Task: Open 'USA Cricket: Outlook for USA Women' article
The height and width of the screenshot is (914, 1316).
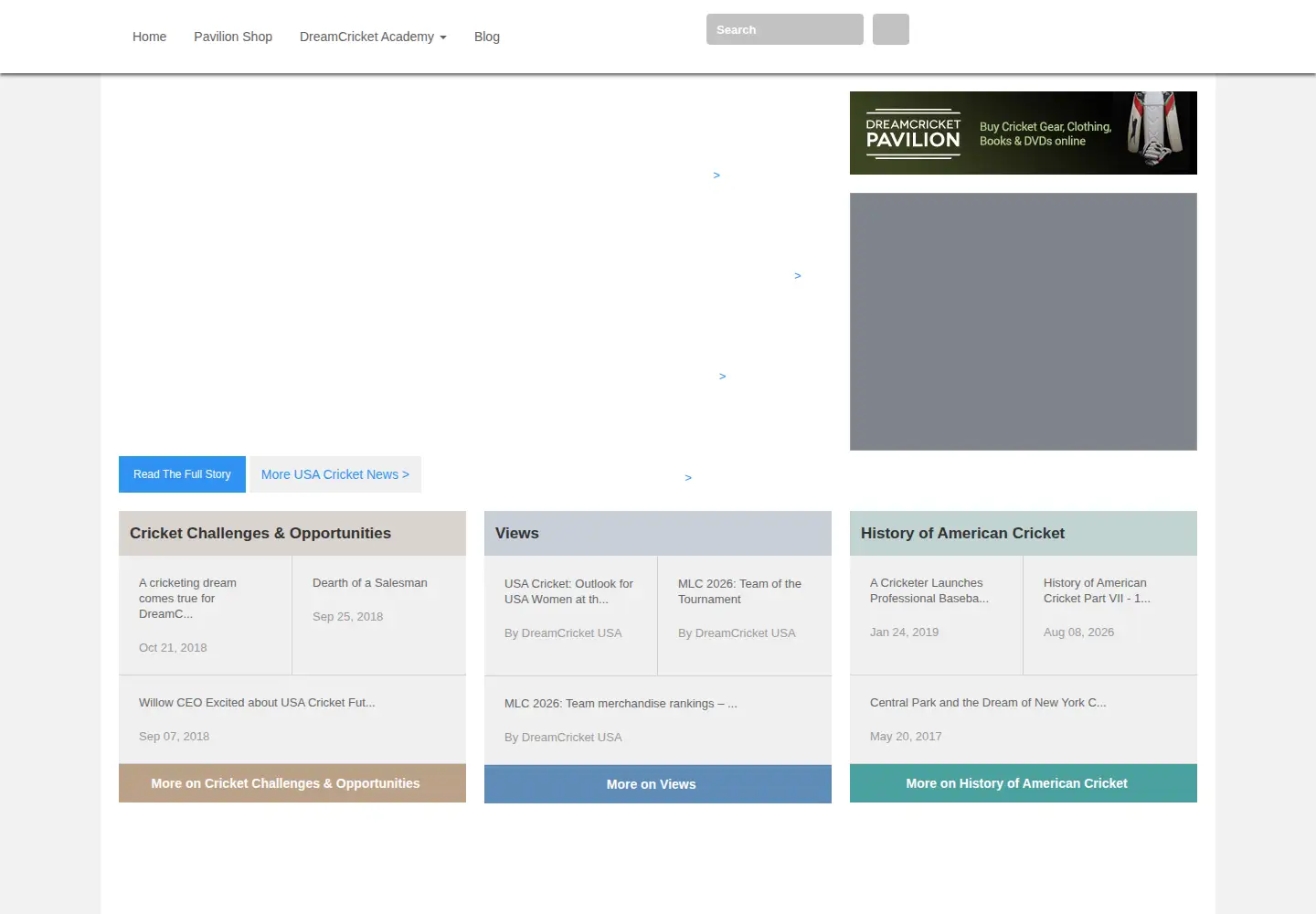Action: click(x=568, y=591)
